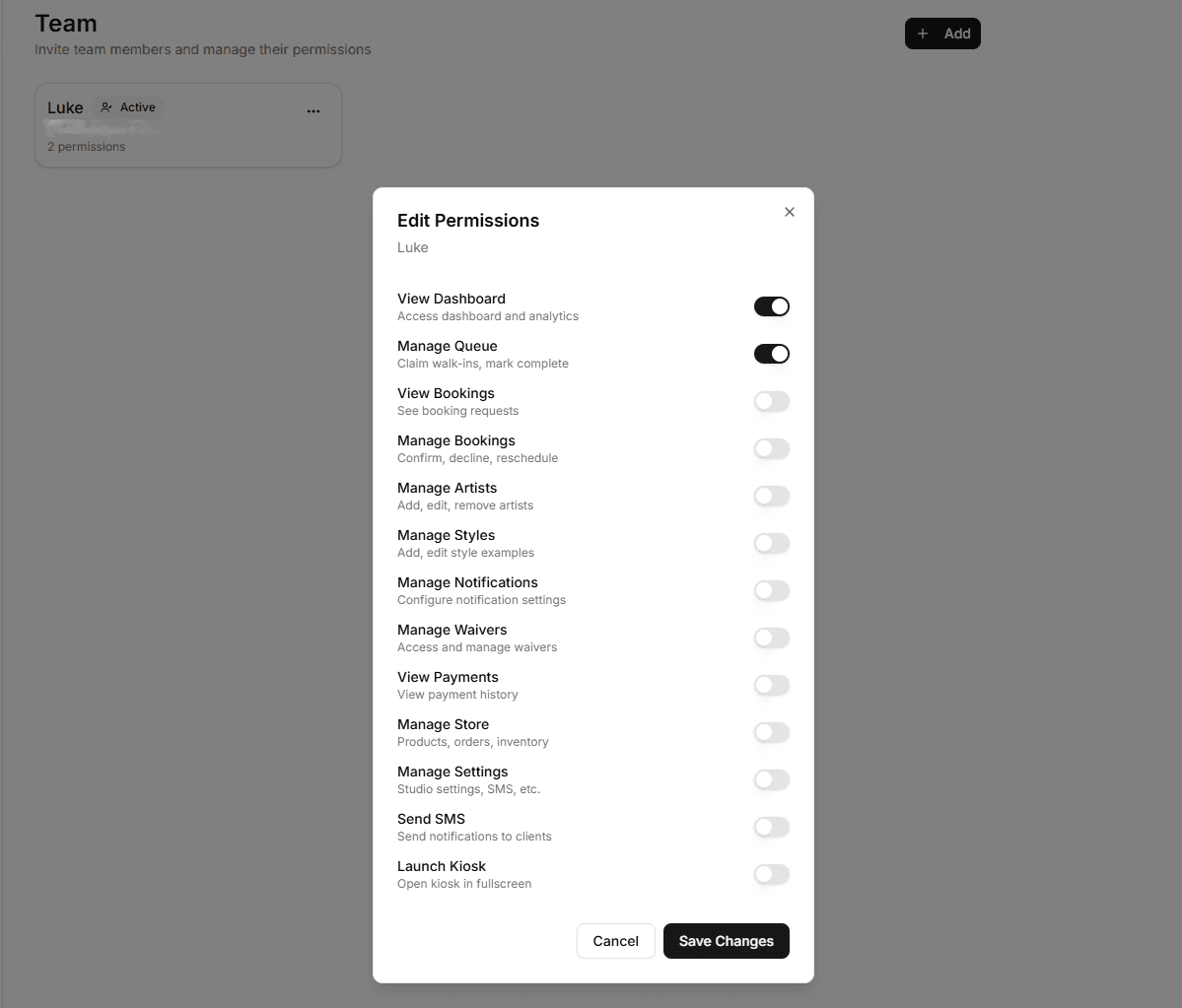The height and width of the screenshot is (1008, 1182).
Task: Enable the View Bookings permission
Action: [x=772, y=401]
